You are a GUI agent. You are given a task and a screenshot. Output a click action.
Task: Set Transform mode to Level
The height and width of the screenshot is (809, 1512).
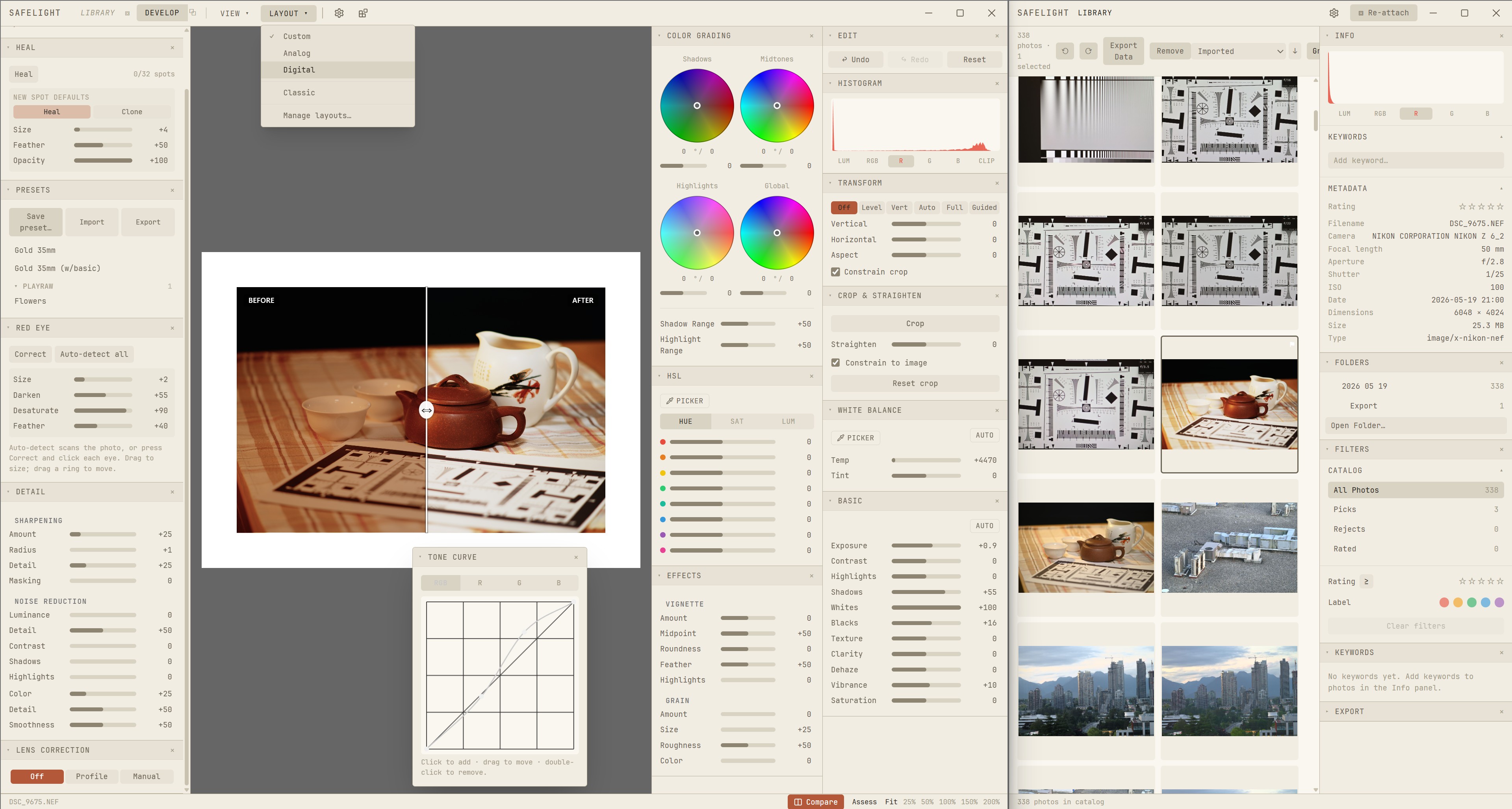tap(871, 207)
